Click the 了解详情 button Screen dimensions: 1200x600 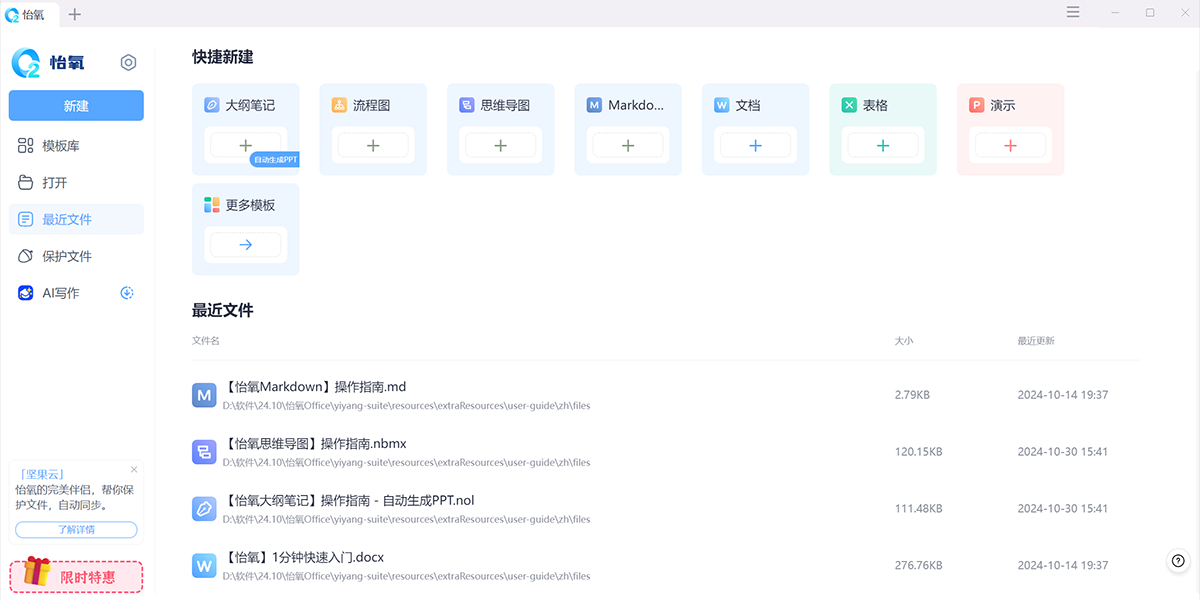[76, 530]
